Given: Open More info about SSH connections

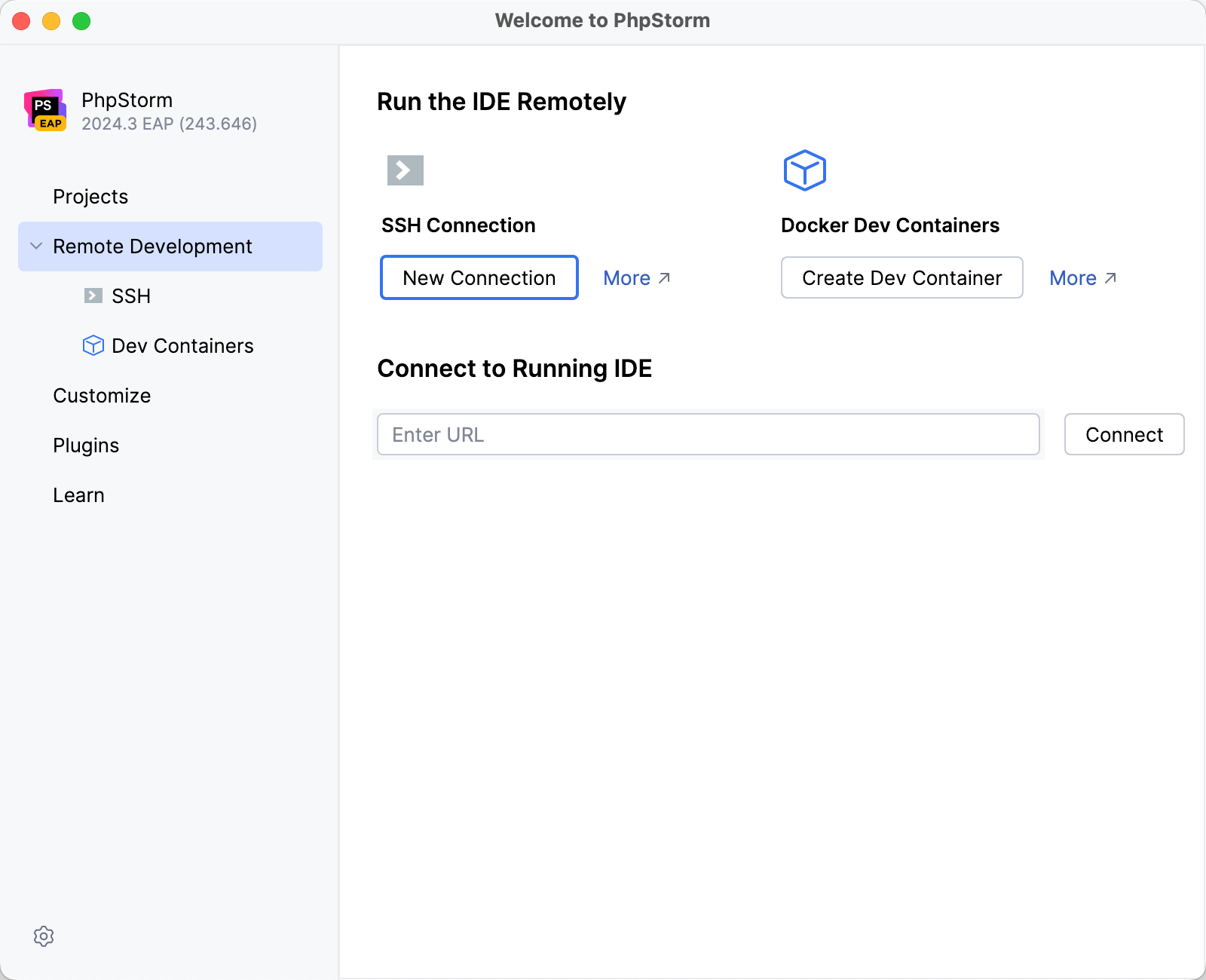Looking at the screenshot, I should [x=627, y=277].
